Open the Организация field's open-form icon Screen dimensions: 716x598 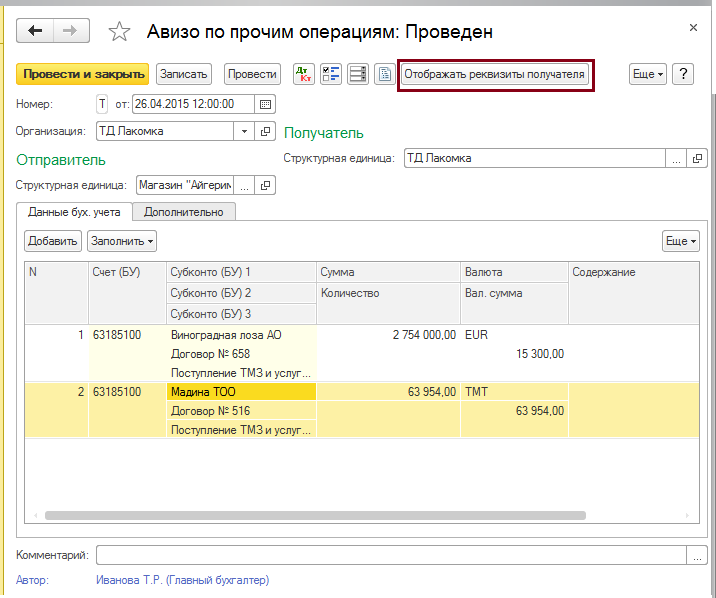(x=266, y=131)
